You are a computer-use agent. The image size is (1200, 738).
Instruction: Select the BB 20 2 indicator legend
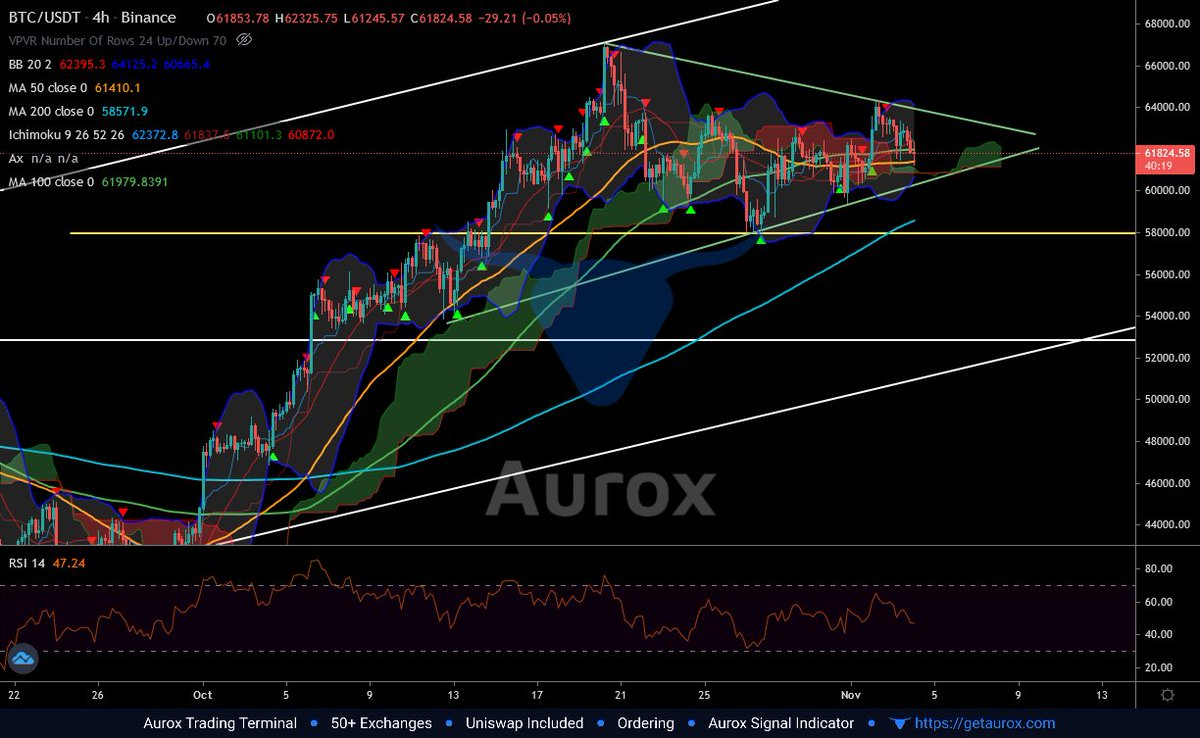(x=28, y=64)
